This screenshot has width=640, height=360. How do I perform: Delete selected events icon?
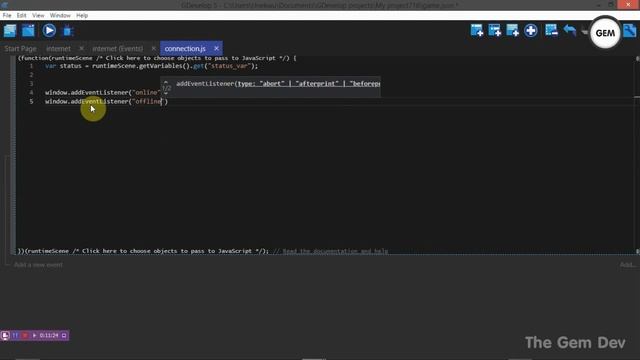[x=551, y=31]
